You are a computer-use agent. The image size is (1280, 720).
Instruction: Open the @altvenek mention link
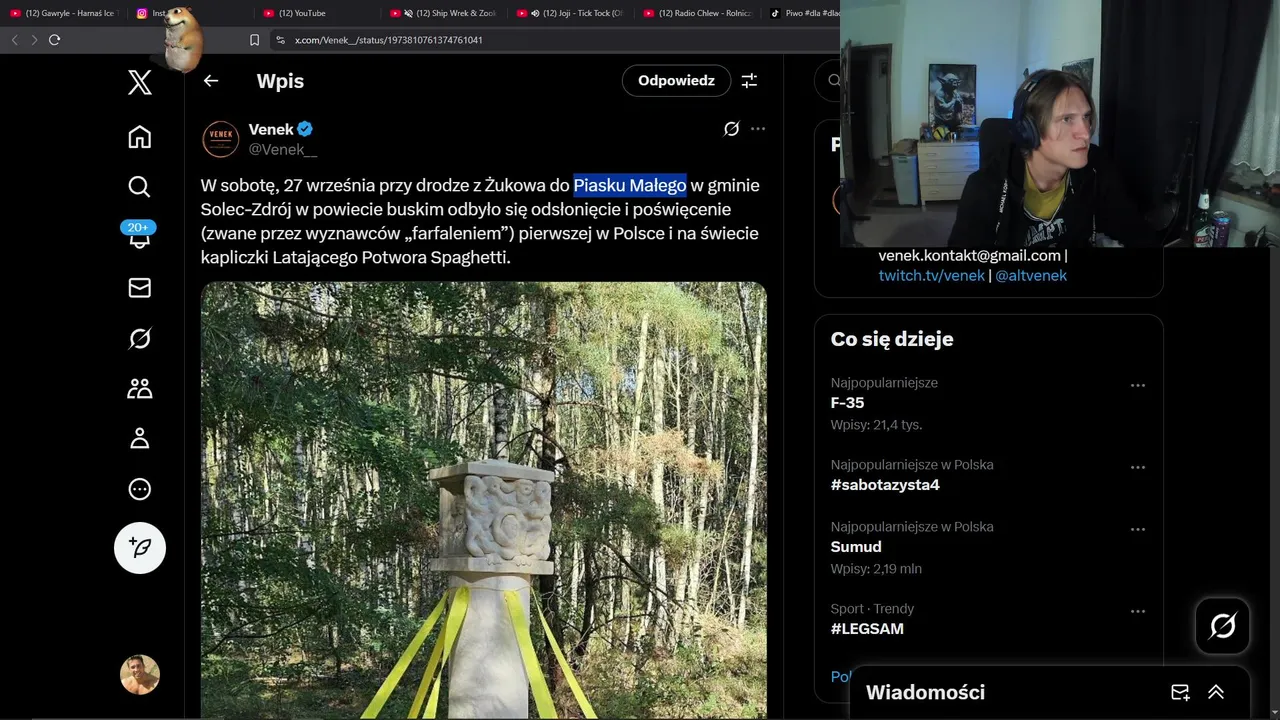(x=1031, y=275)
